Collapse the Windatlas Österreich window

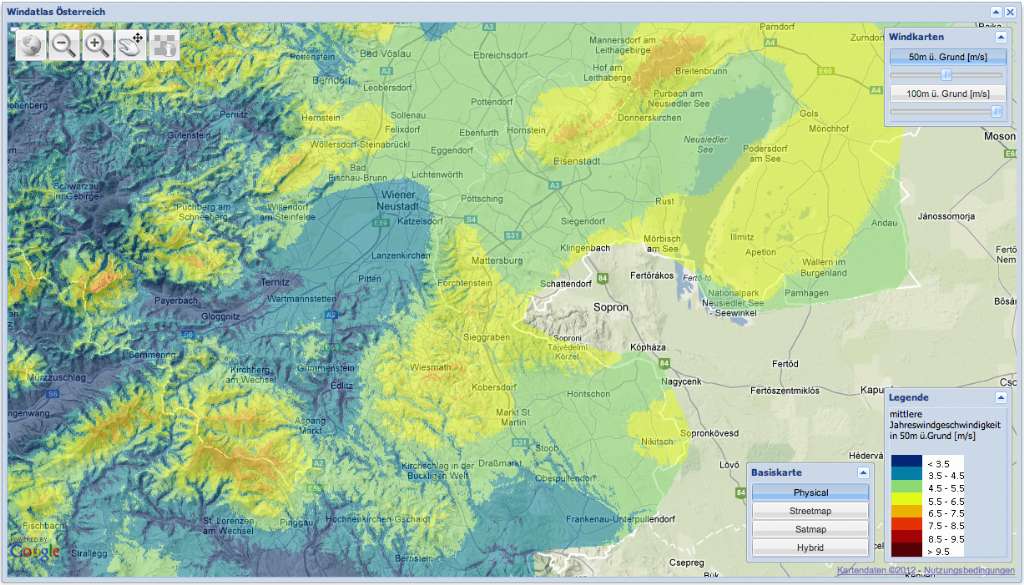tap(996, 11)
